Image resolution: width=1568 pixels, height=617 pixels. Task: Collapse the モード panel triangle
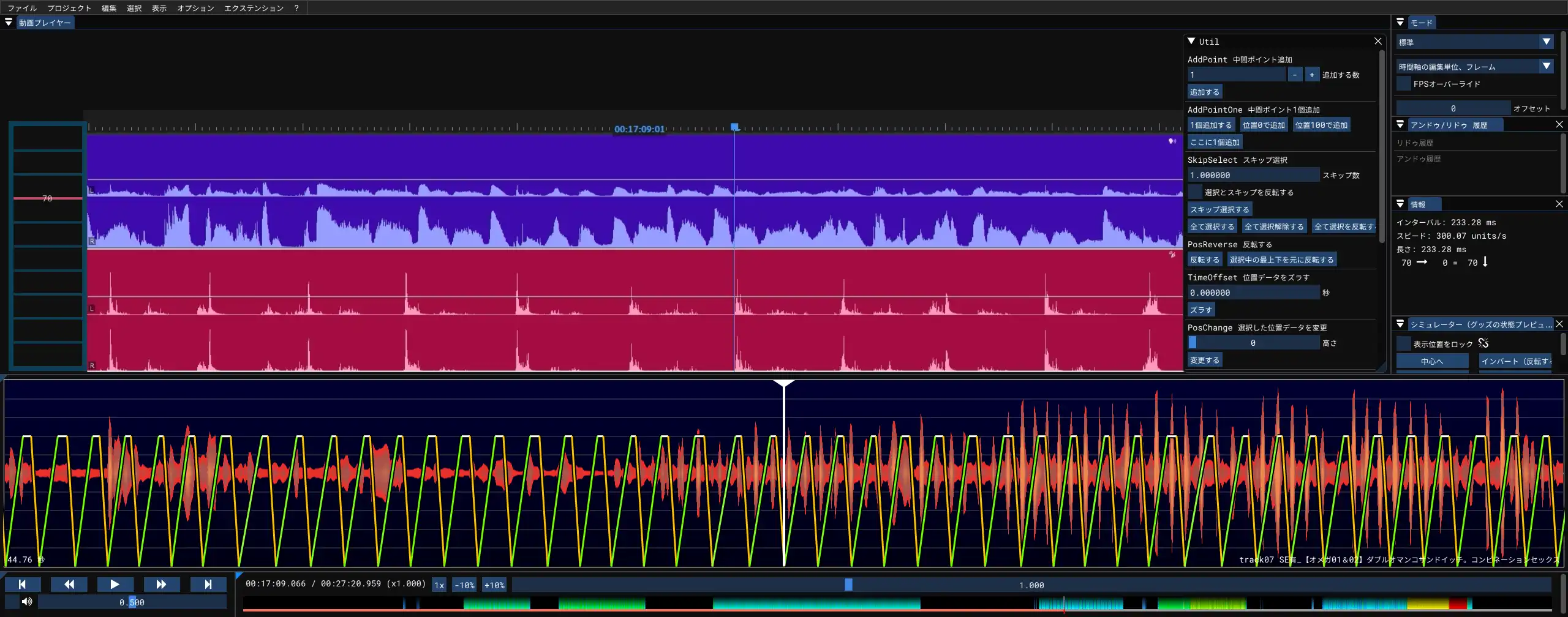(x=1400, y=22)
